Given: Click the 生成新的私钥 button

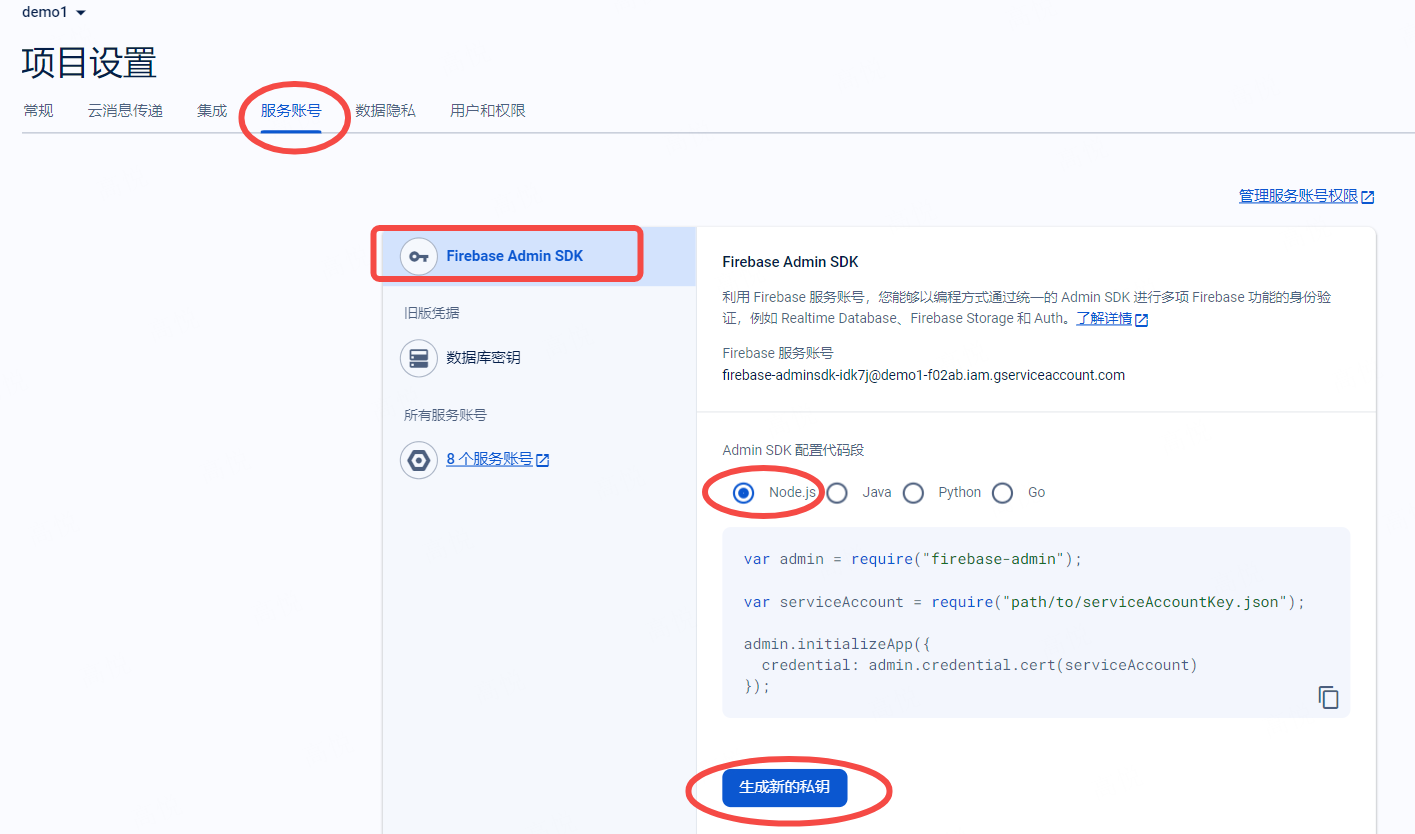Looking at the screenshot, I should 785,788.
